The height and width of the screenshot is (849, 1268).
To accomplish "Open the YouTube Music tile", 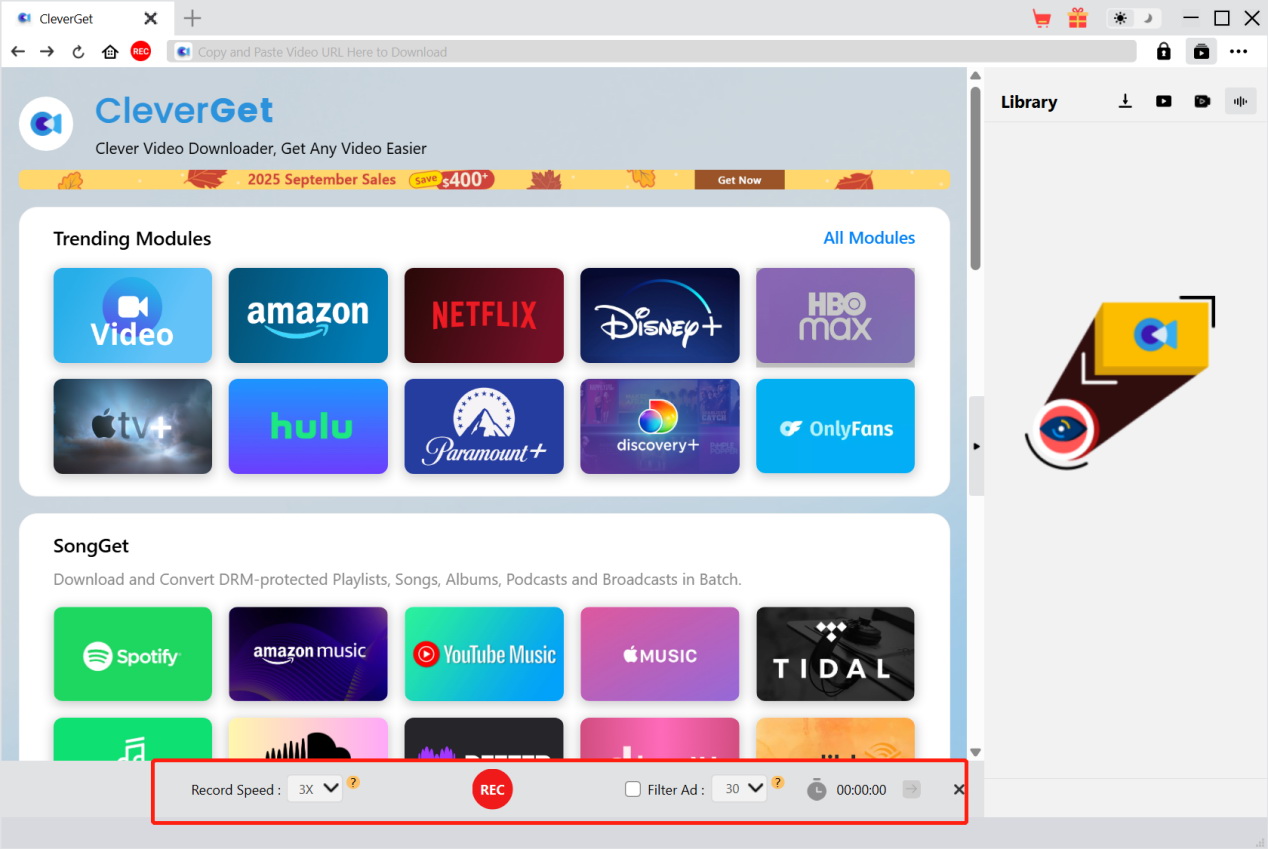I will coord(484,654).
